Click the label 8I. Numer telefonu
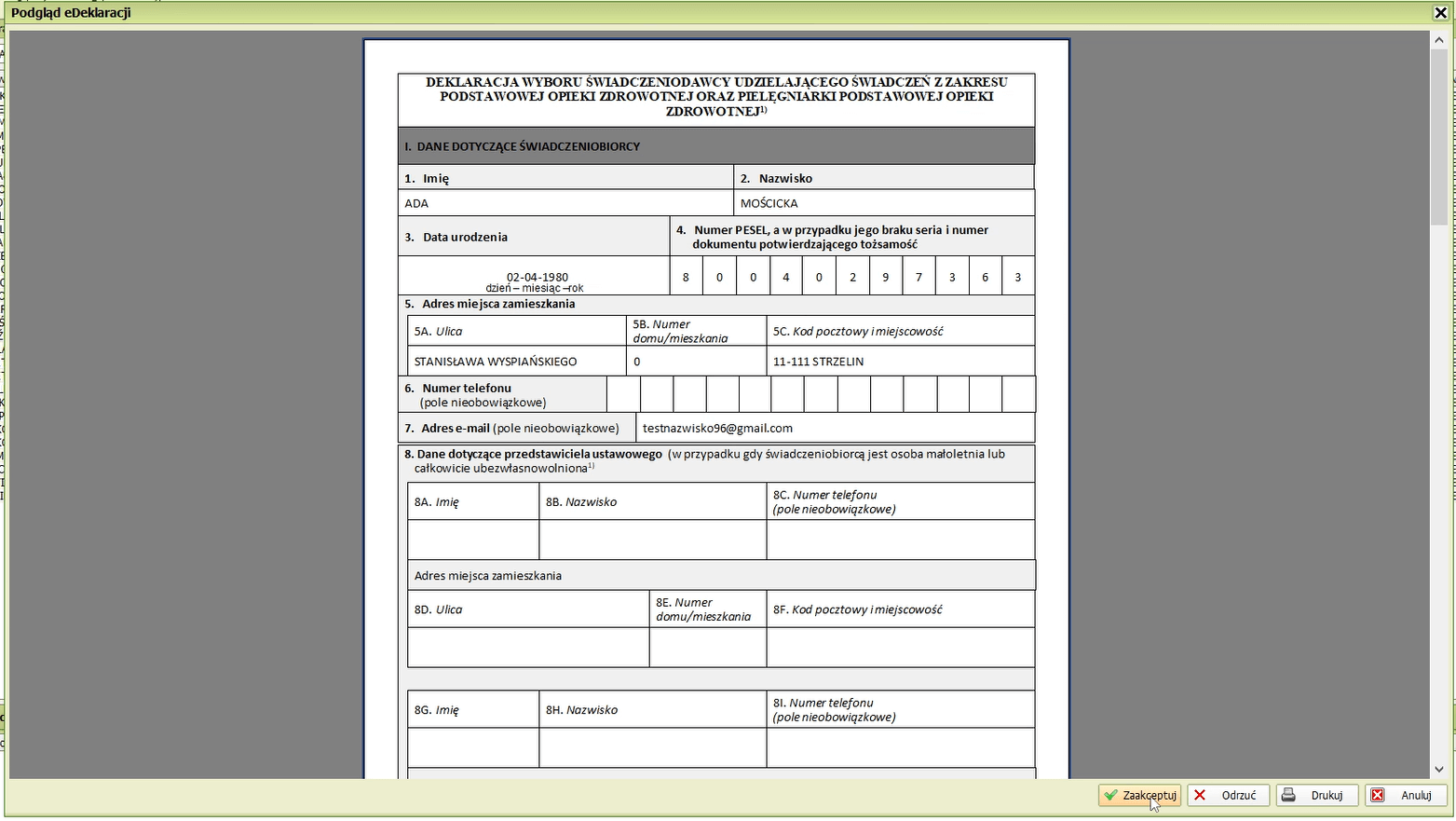 [x=823, y=703]
